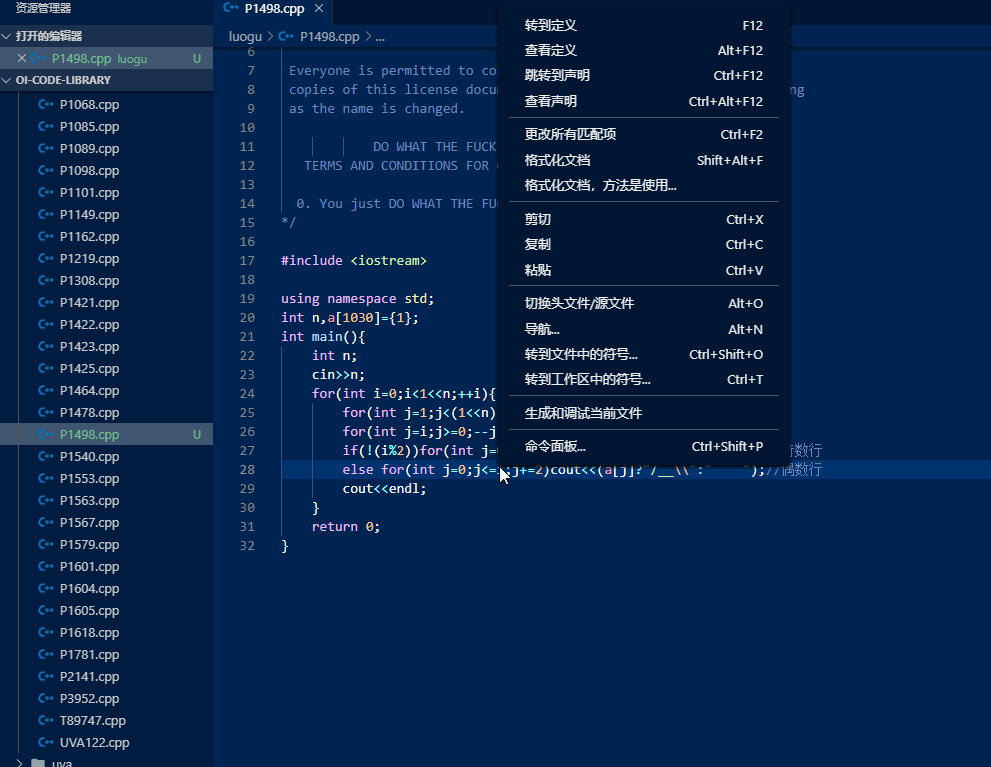
Task: Open P1068.cpp in the file tree
Action: pyautogui.click(x=89, y=104)
